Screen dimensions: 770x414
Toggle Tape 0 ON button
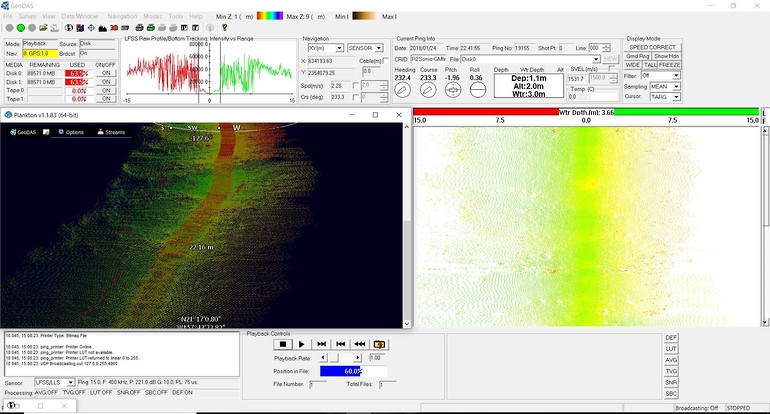click(106, 90)
